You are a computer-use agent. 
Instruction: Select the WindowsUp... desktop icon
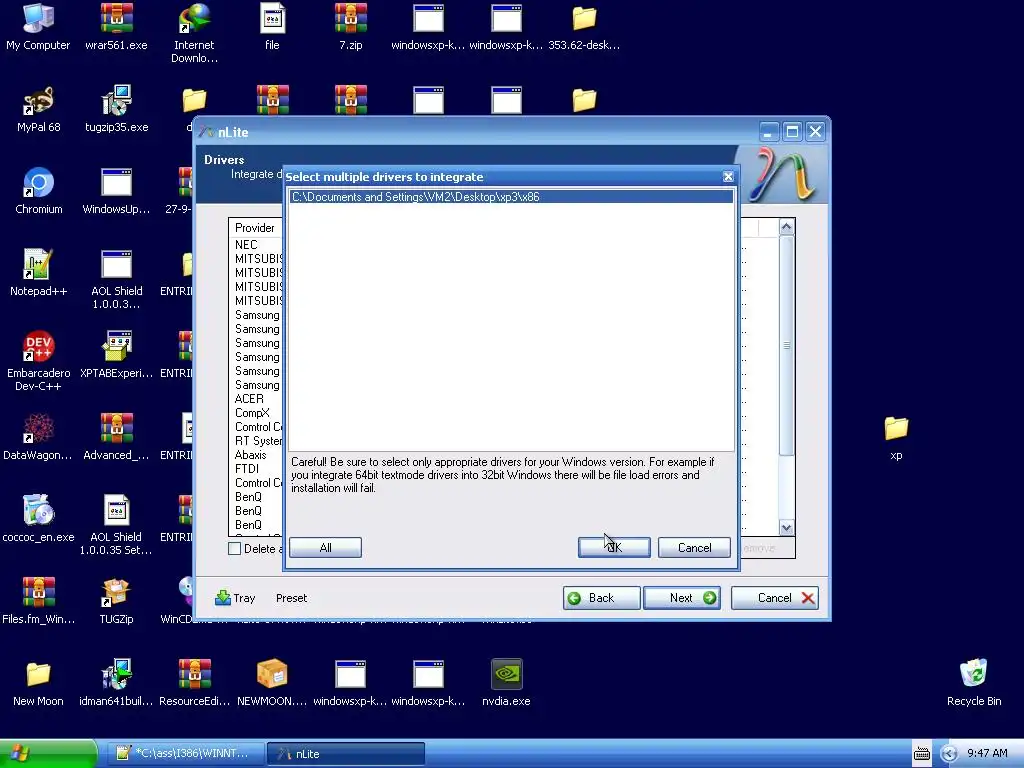point(116,191)
